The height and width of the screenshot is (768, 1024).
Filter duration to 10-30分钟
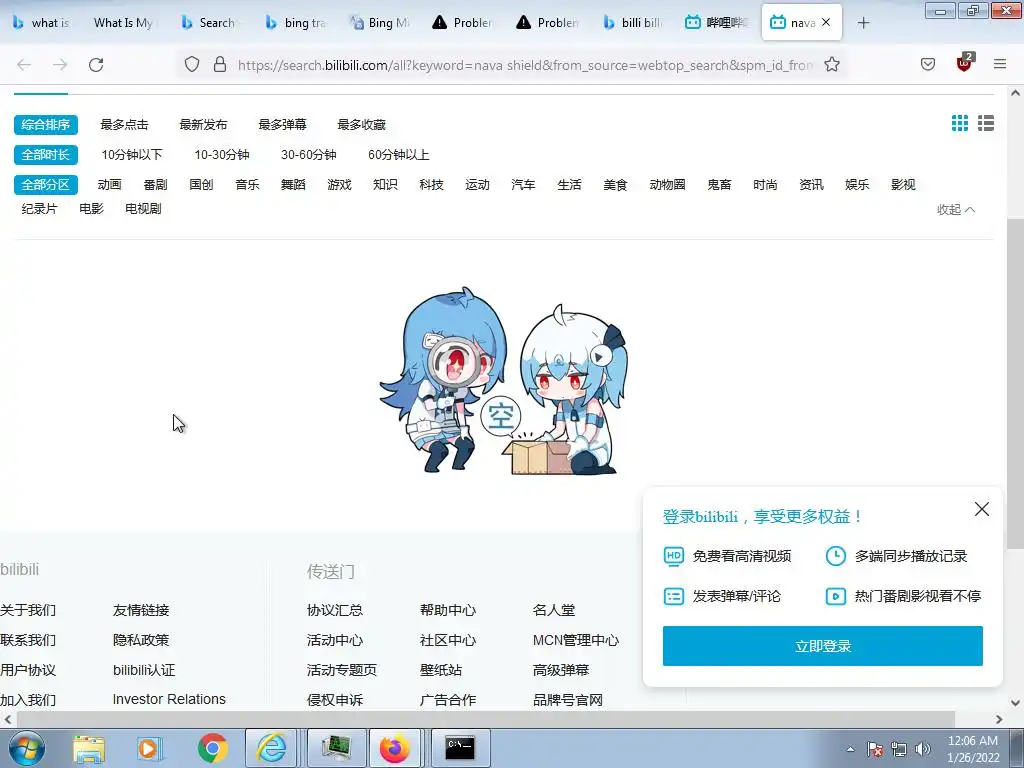pyautogui.click(x=222, y=155)
